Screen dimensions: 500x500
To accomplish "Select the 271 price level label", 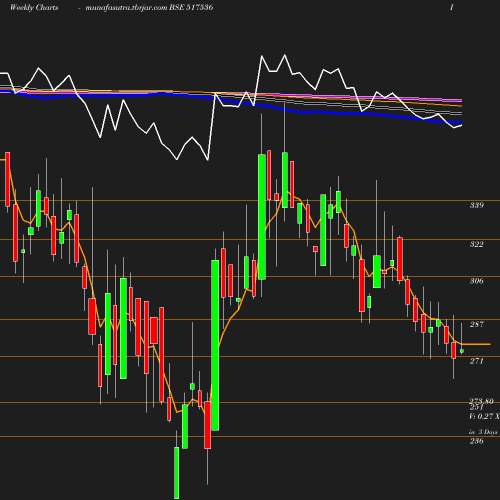I will pyautogui.click(x=477, y=361).
